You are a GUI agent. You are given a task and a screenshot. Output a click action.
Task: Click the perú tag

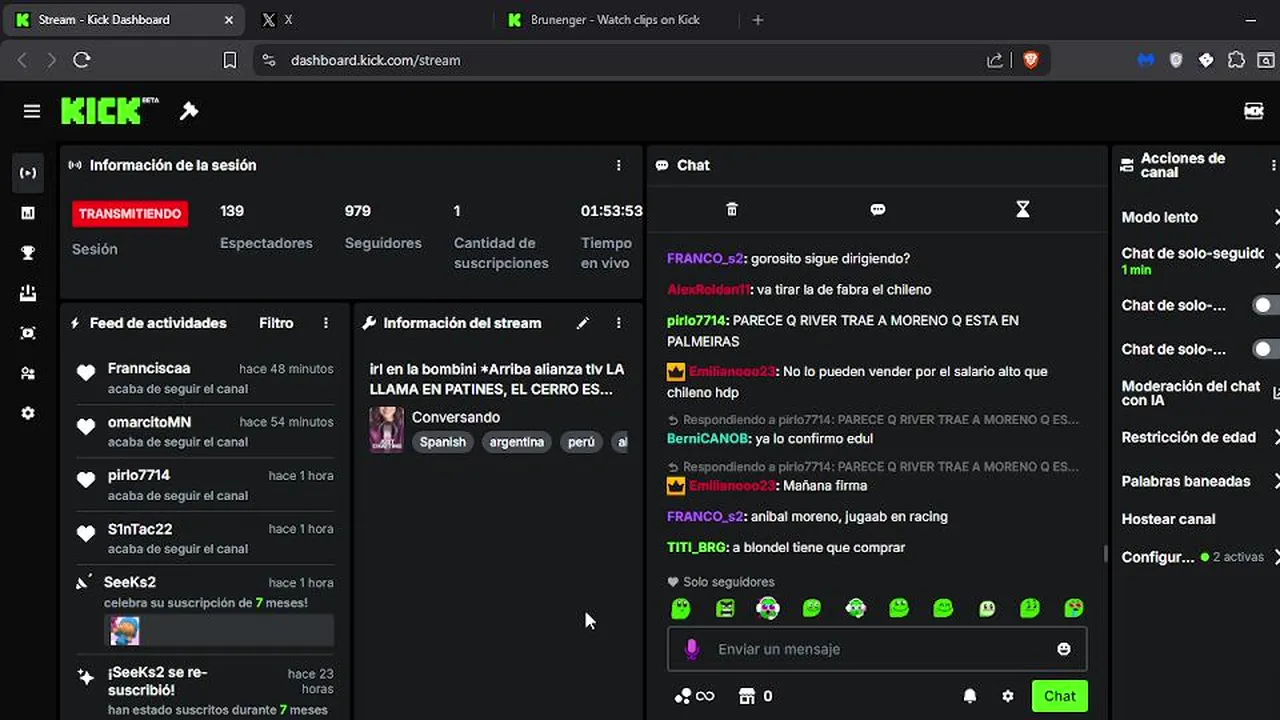coord(581,442)
